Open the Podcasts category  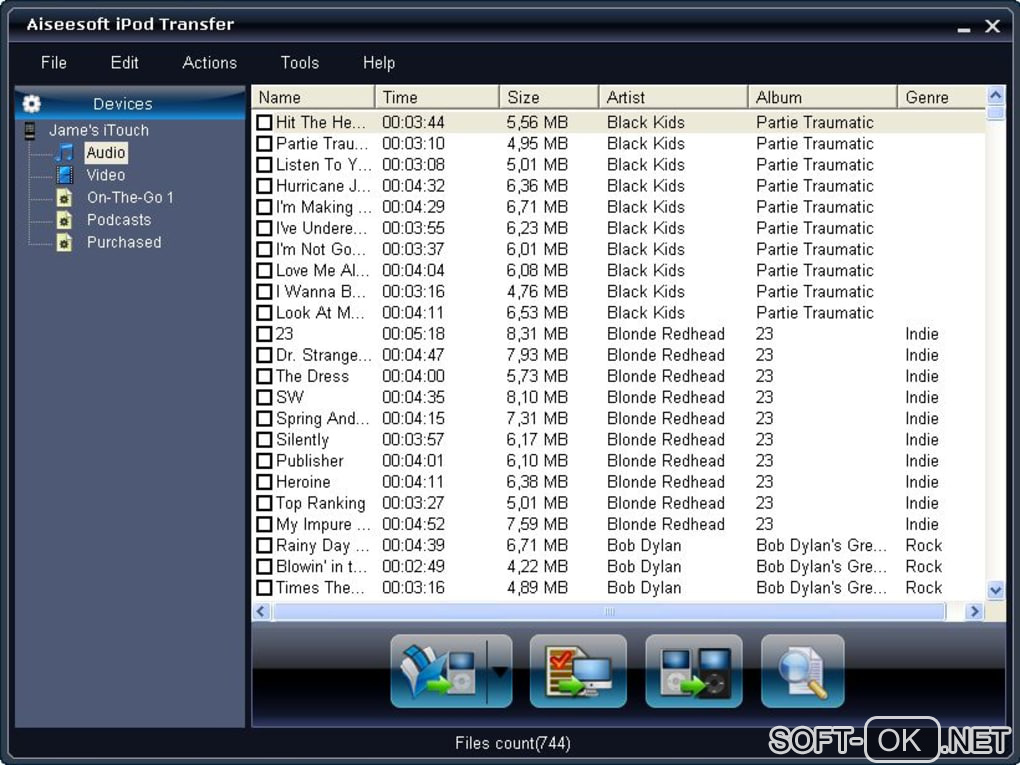119,220
